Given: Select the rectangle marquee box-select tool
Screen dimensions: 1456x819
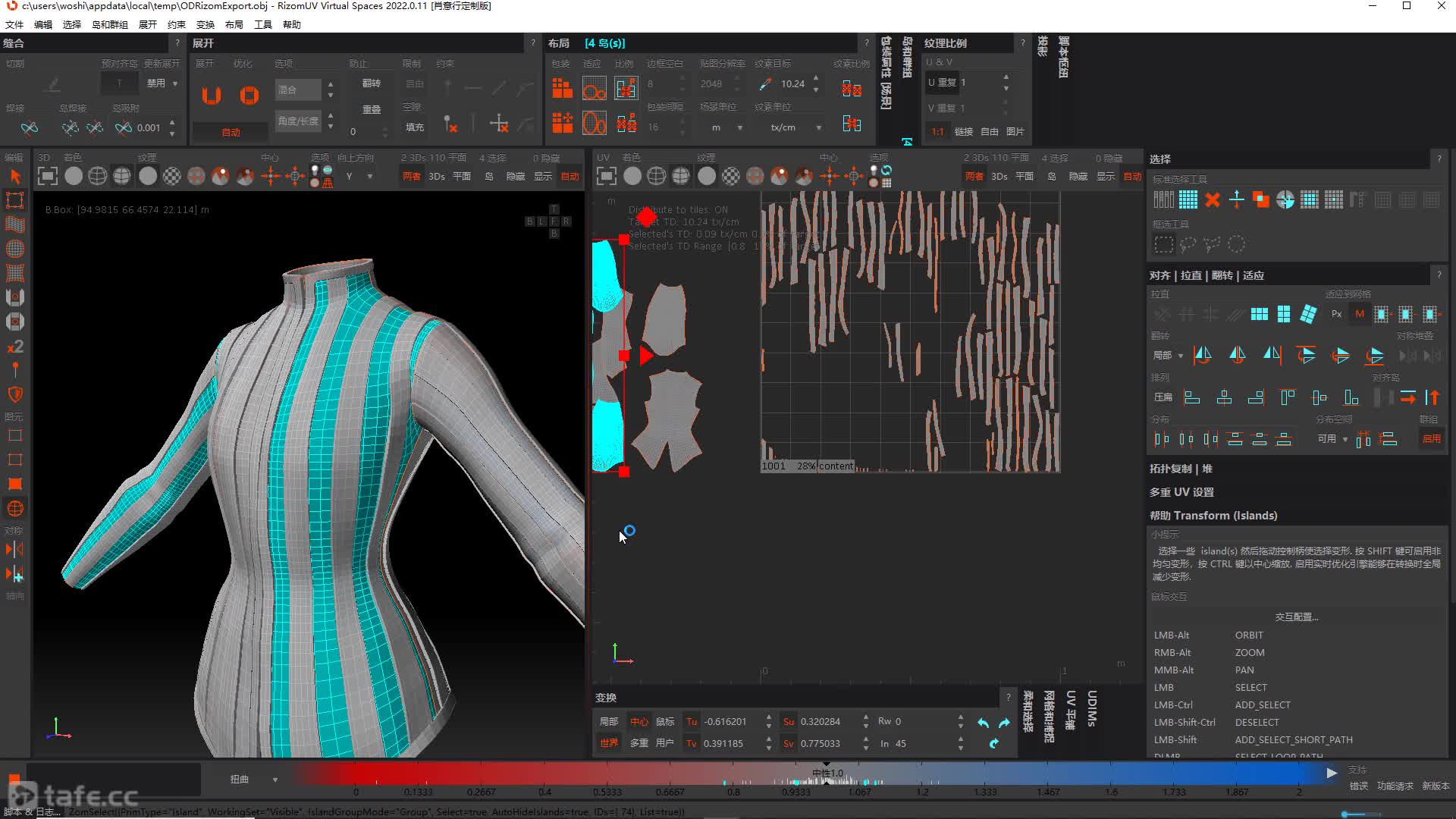Looking at the screenshot, I should pyautogui.click(x=1163, y=244).
